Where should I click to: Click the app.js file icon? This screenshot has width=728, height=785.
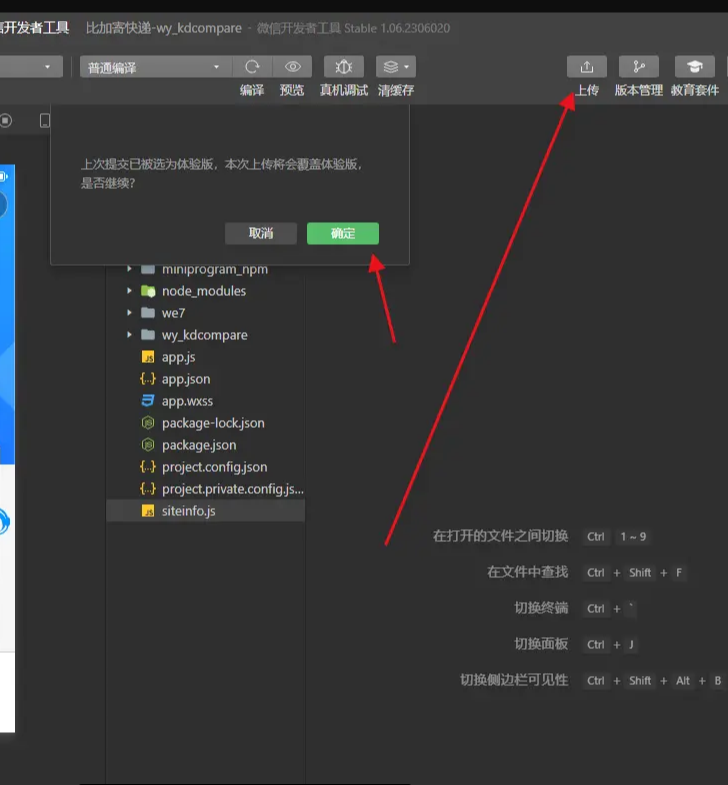click(148, 357)
